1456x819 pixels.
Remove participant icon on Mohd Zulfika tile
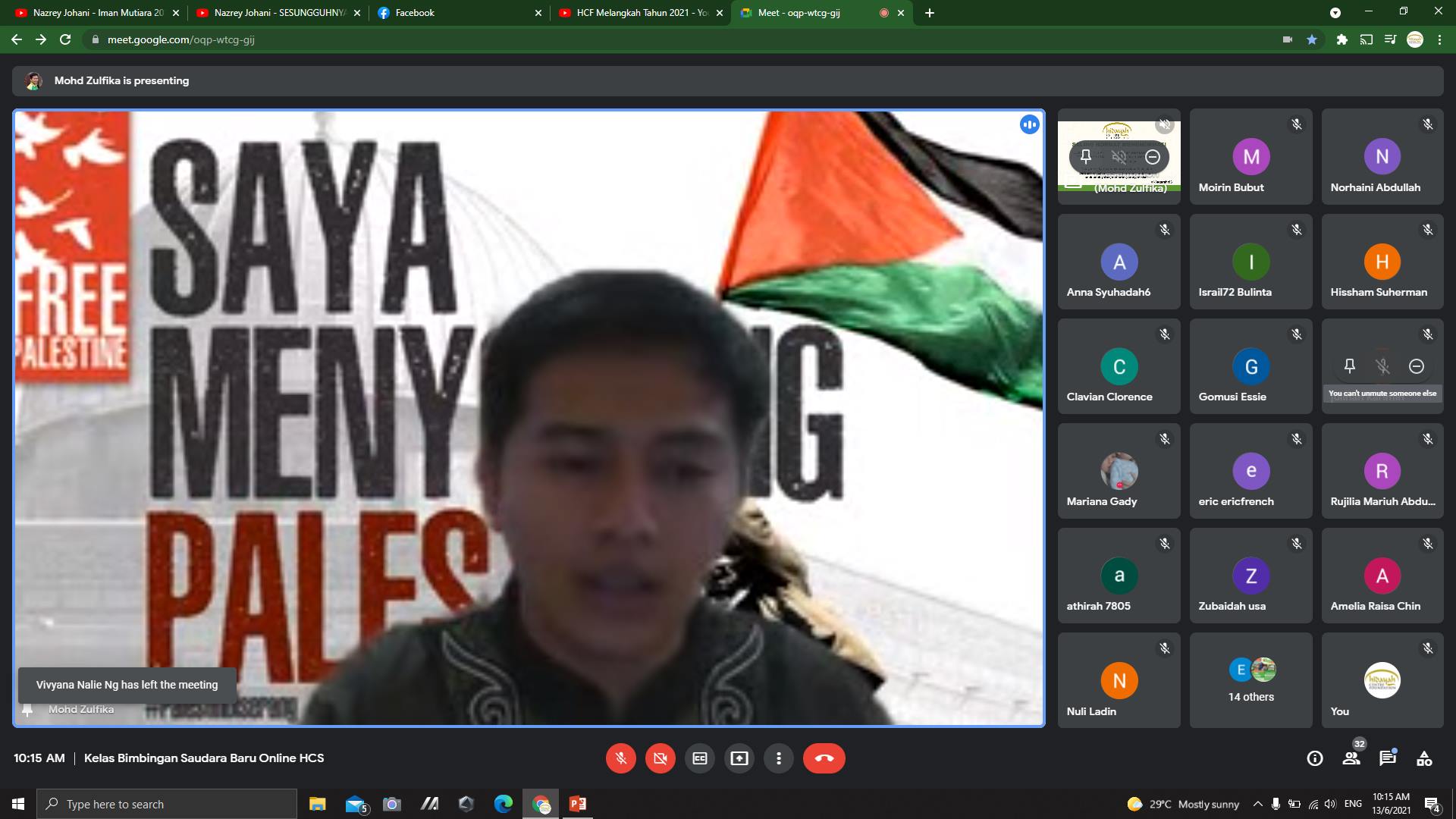[x=1153, y=157]
